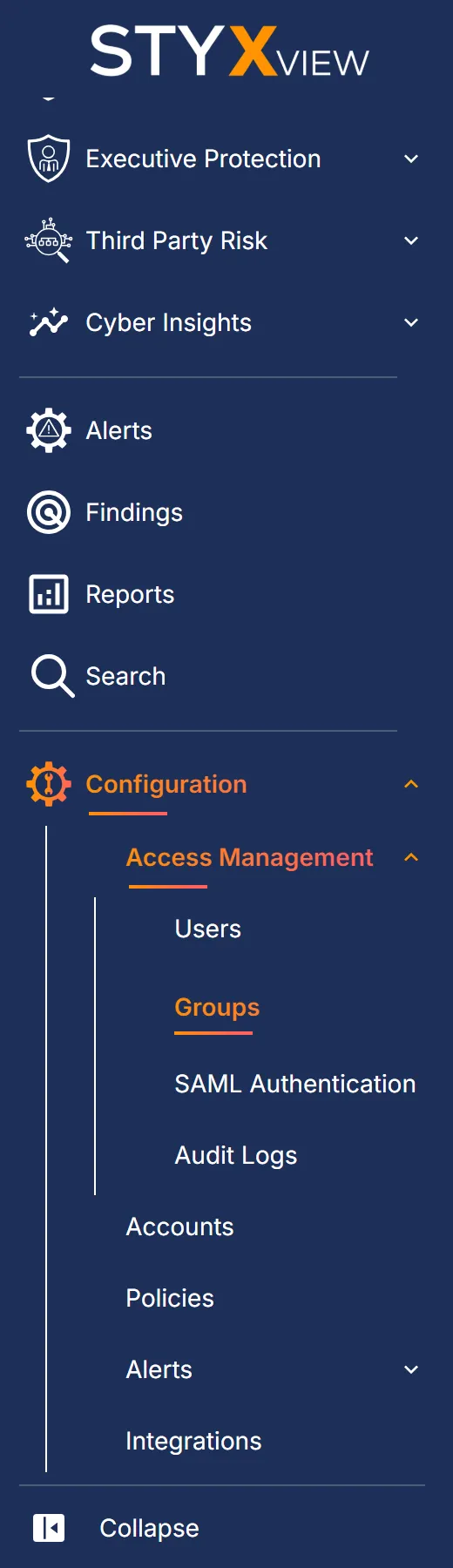Expand the Executive Protection chevron
This screenshot has width=453, height=1568.
pyautogui.click(x=411, y=159)
